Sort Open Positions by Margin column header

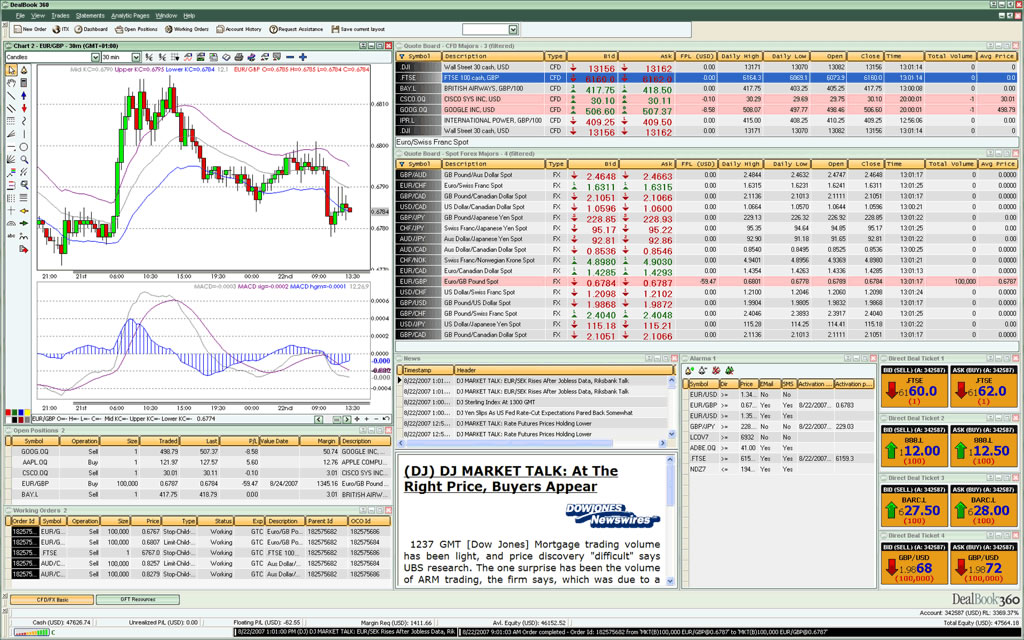[319, 441]
